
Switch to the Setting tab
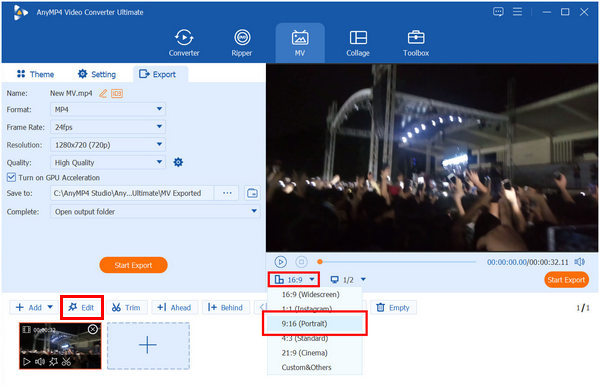coord(97,74)
